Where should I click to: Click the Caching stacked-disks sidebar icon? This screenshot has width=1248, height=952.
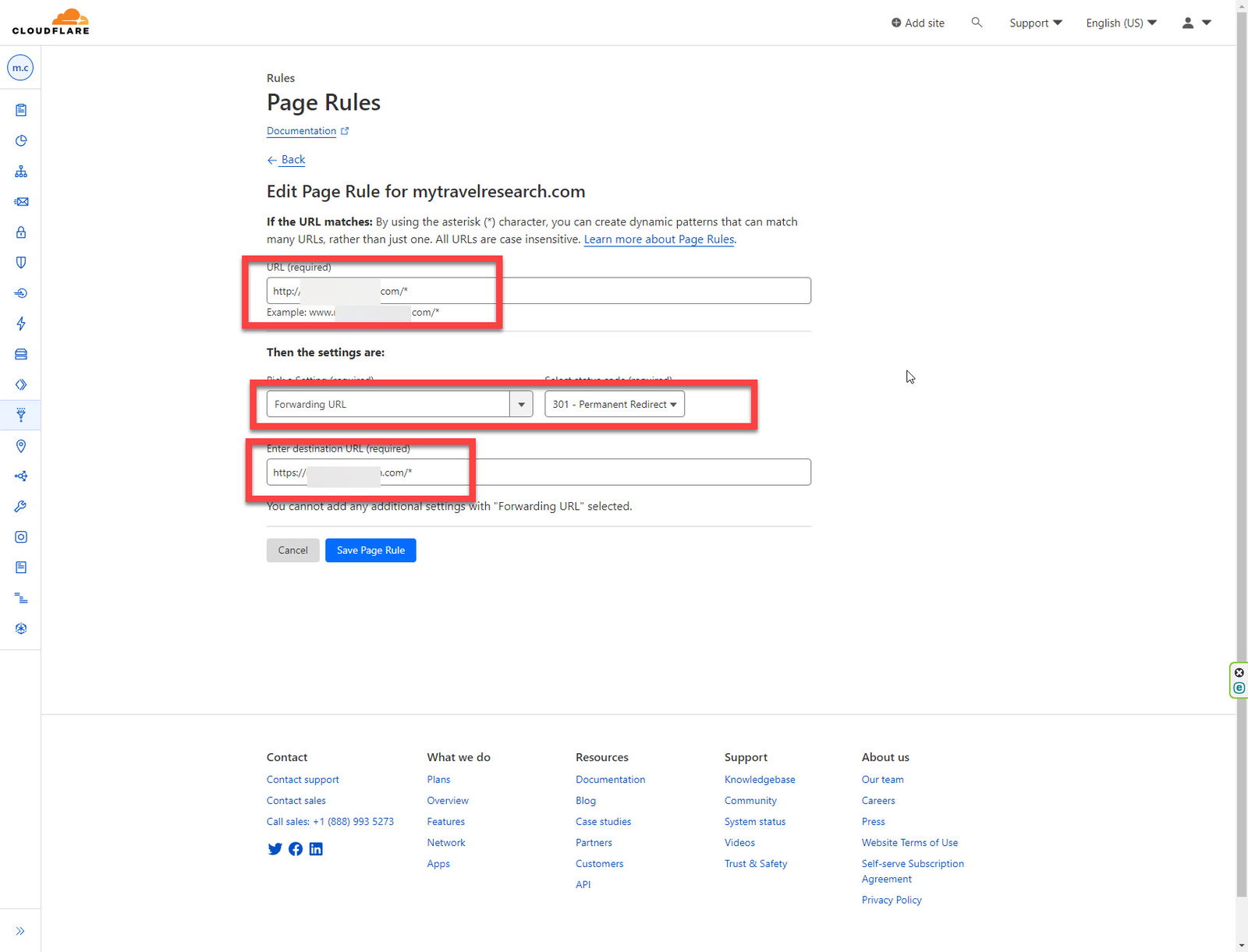[20, 354]
